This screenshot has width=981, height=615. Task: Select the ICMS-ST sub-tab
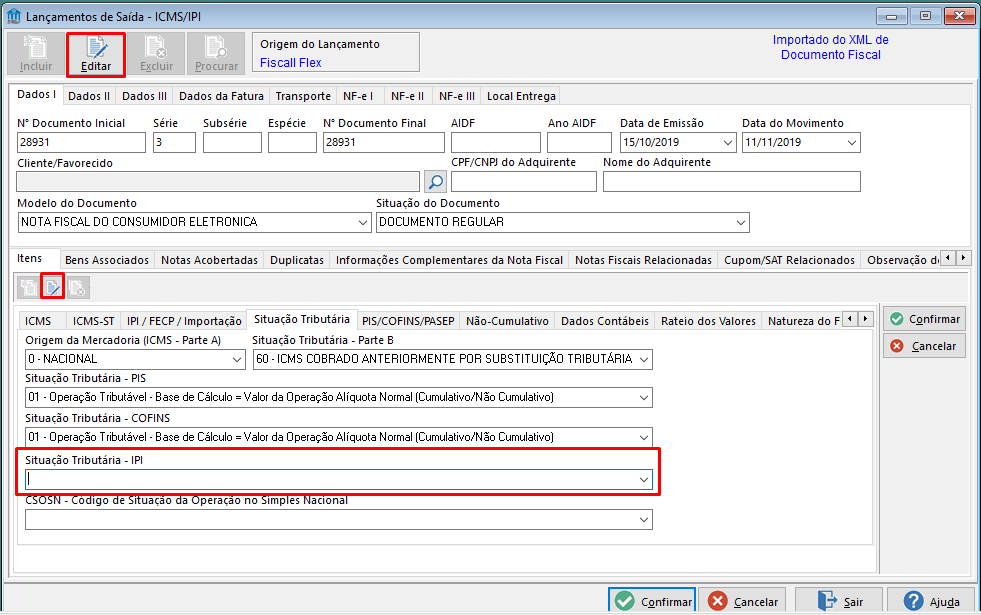(93, 321)
